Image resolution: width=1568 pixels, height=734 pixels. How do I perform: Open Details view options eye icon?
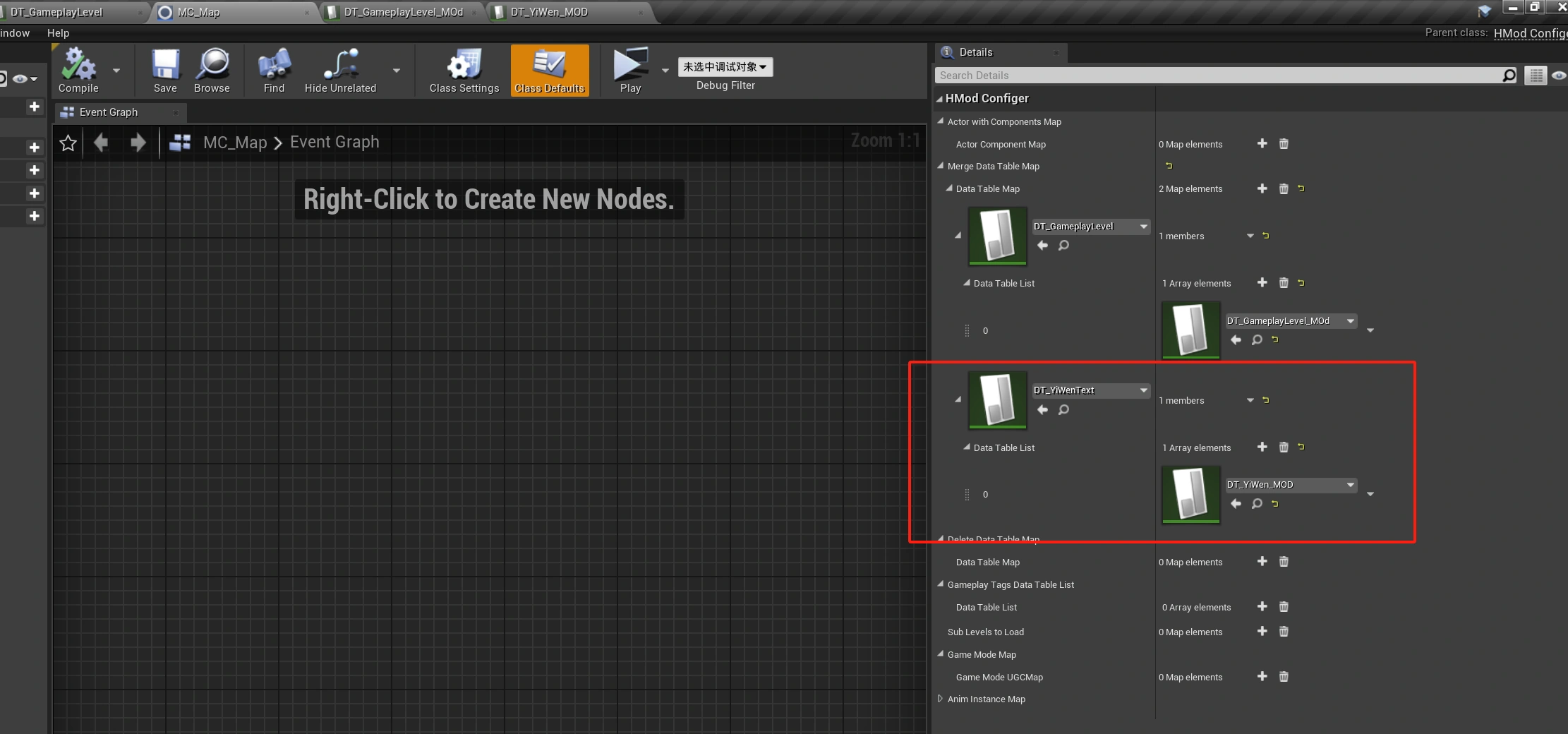click(x=1558, y=76)
